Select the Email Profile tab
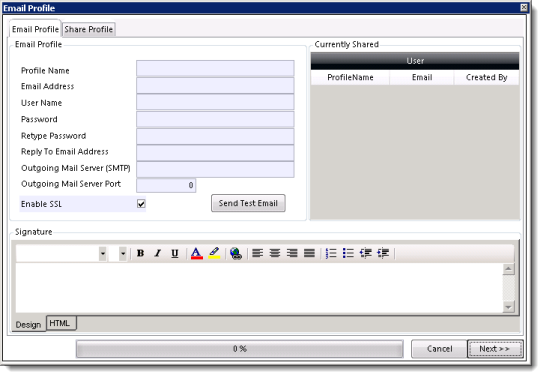 (x=35, y=29)
